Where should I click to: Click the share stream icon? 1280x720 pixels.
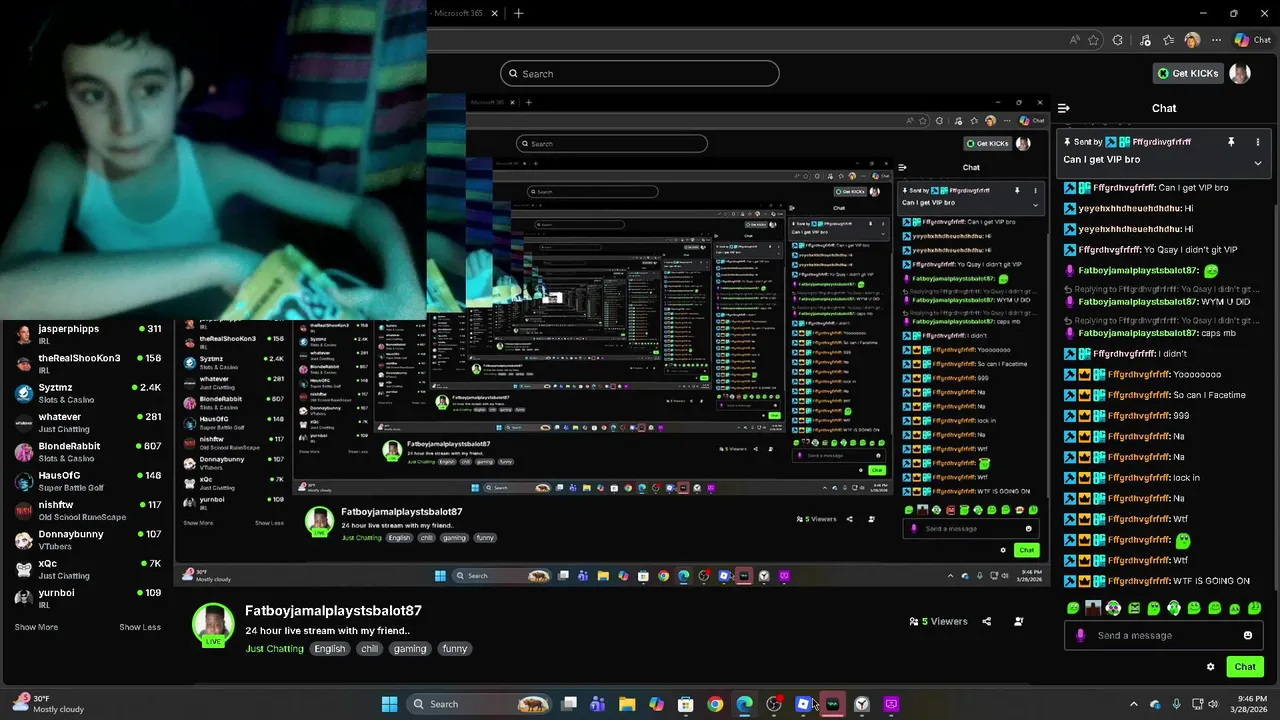pyautogui.click(x=986, y=621)
